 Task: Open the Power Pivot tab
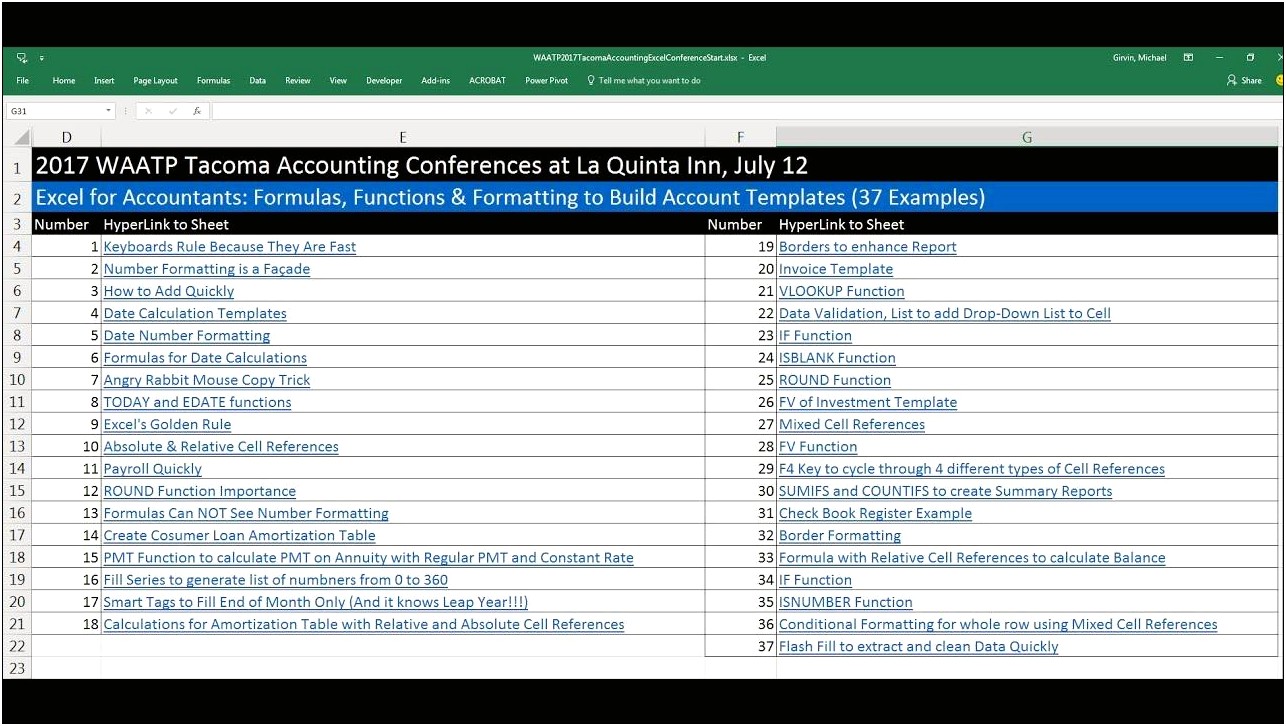point(547,81)
